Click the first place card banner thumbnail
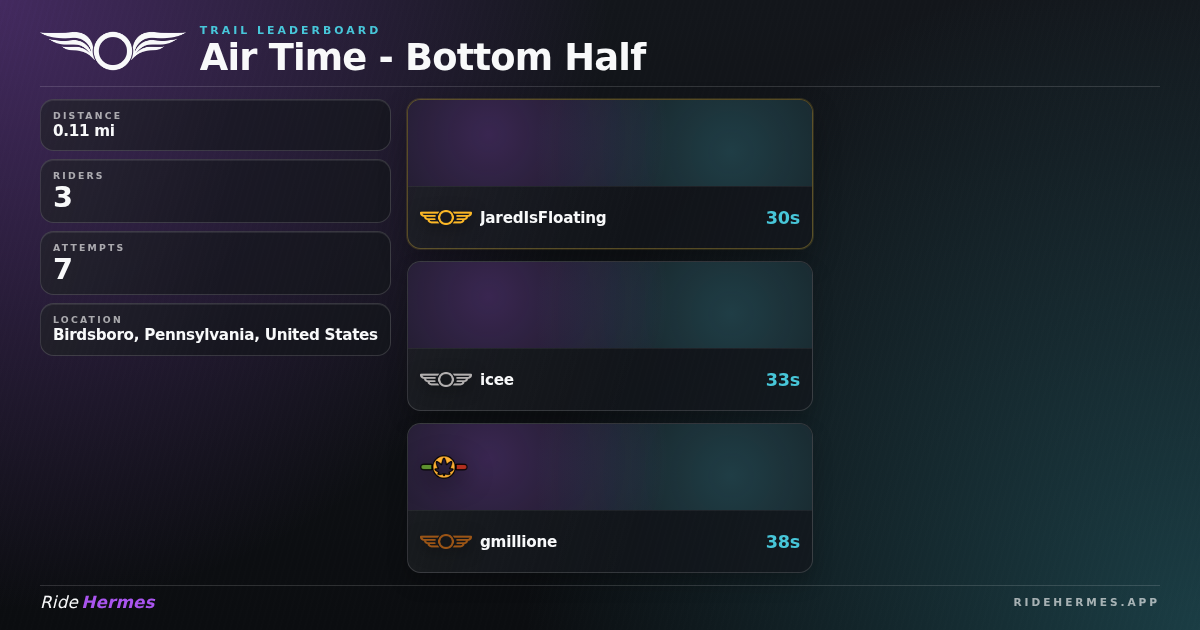Image resolution: width=1200 pixels, height=630 pixels. (610, 143)
